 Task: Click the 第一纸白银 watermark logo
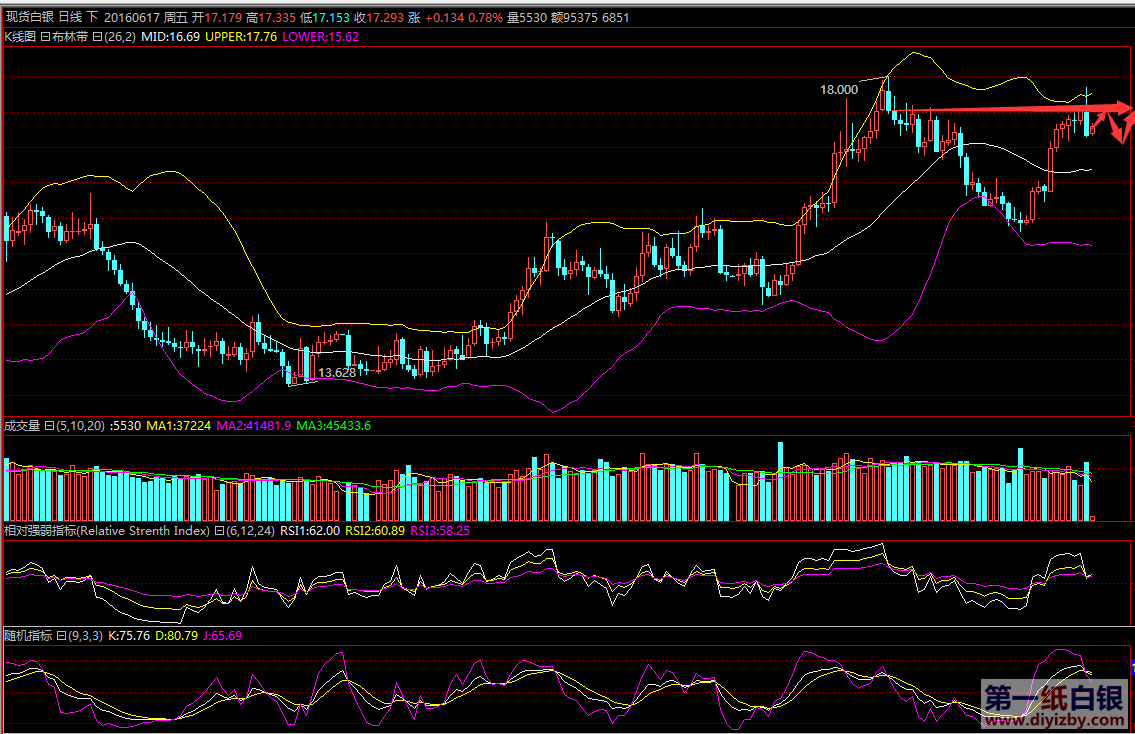1054,697
